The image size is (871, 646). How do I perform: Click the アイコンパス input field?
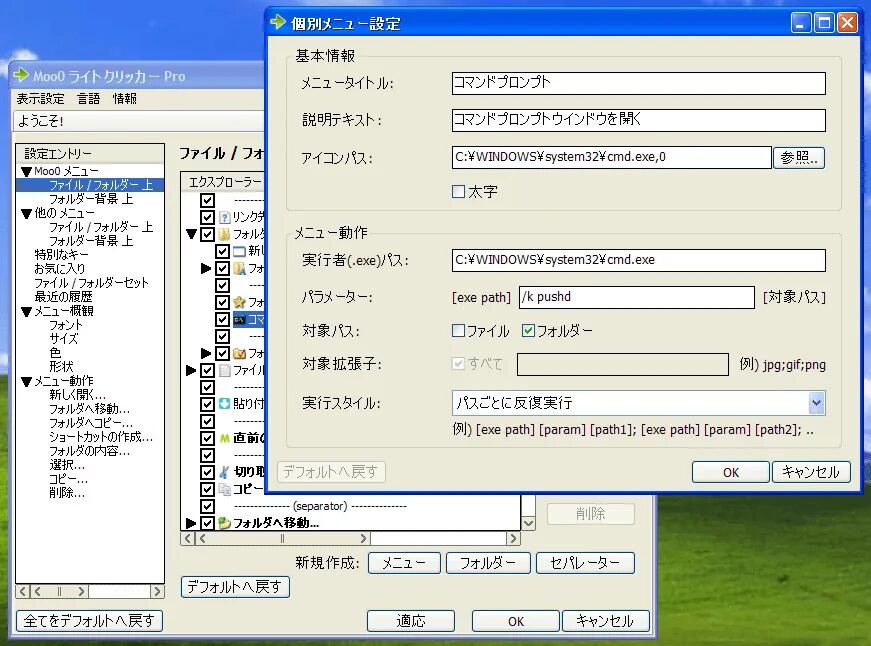[x=612, y=158]
